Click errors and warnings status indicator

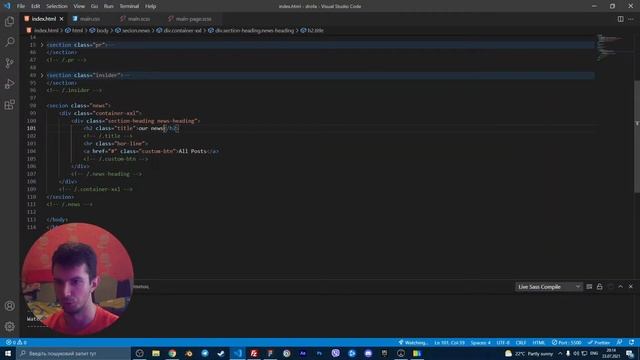[x=16, y=342]
